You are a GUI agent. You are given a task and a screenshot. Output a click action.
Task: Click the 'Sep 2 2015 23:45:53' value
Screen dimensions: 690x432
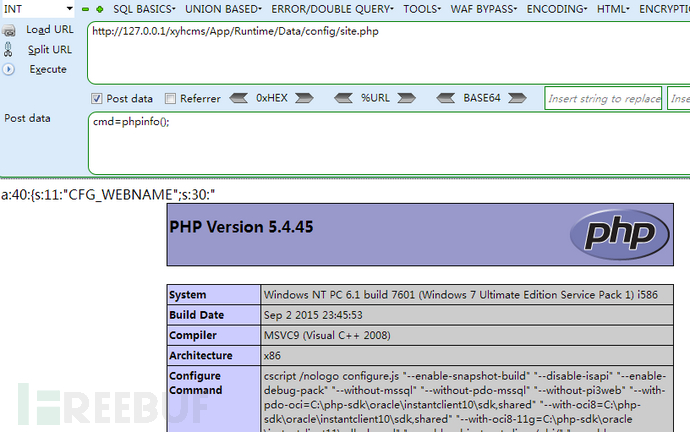pos(313,315)
